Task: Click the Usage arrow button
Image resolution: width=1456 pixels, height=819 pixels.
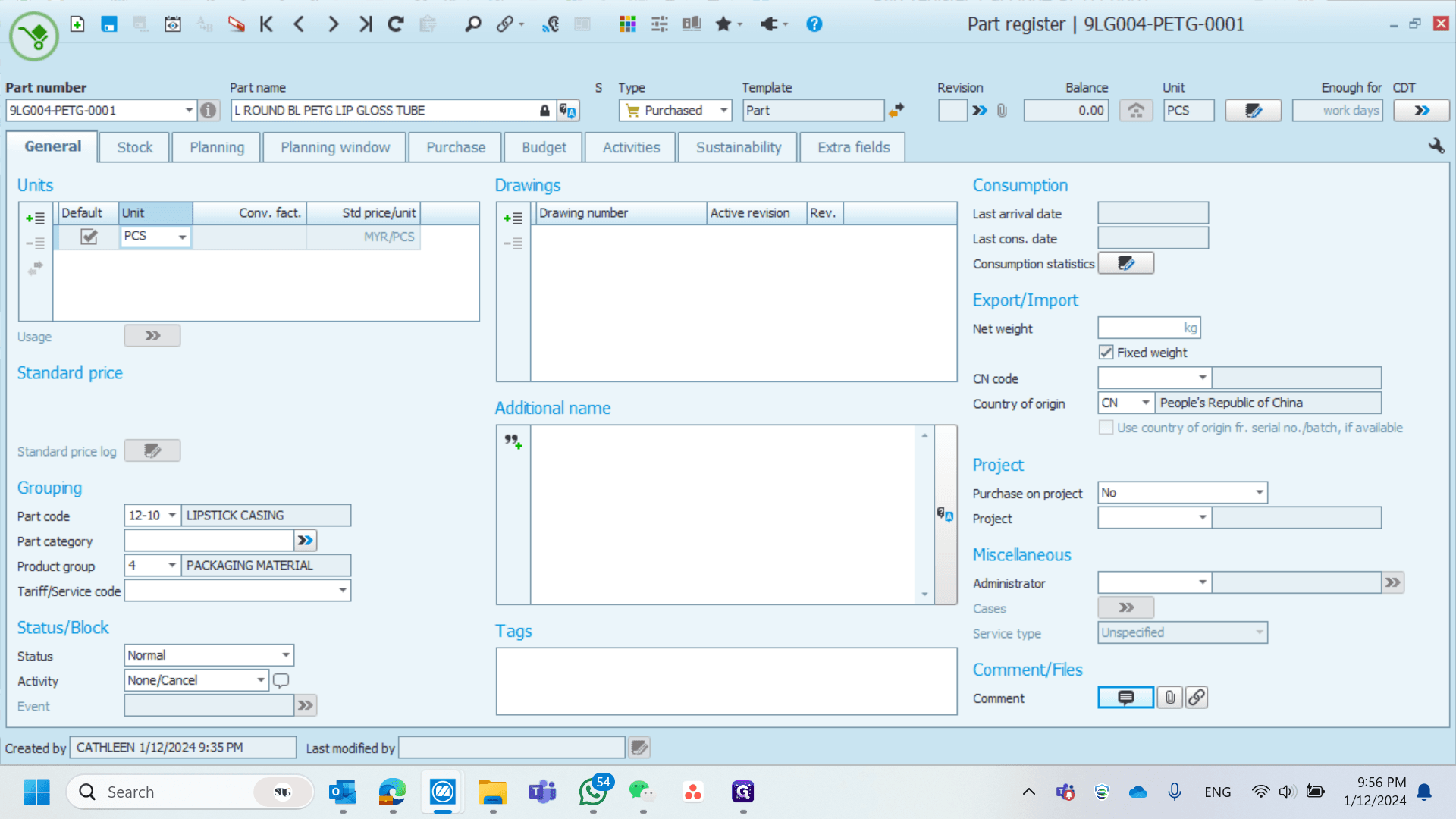Action: point(152,336)
